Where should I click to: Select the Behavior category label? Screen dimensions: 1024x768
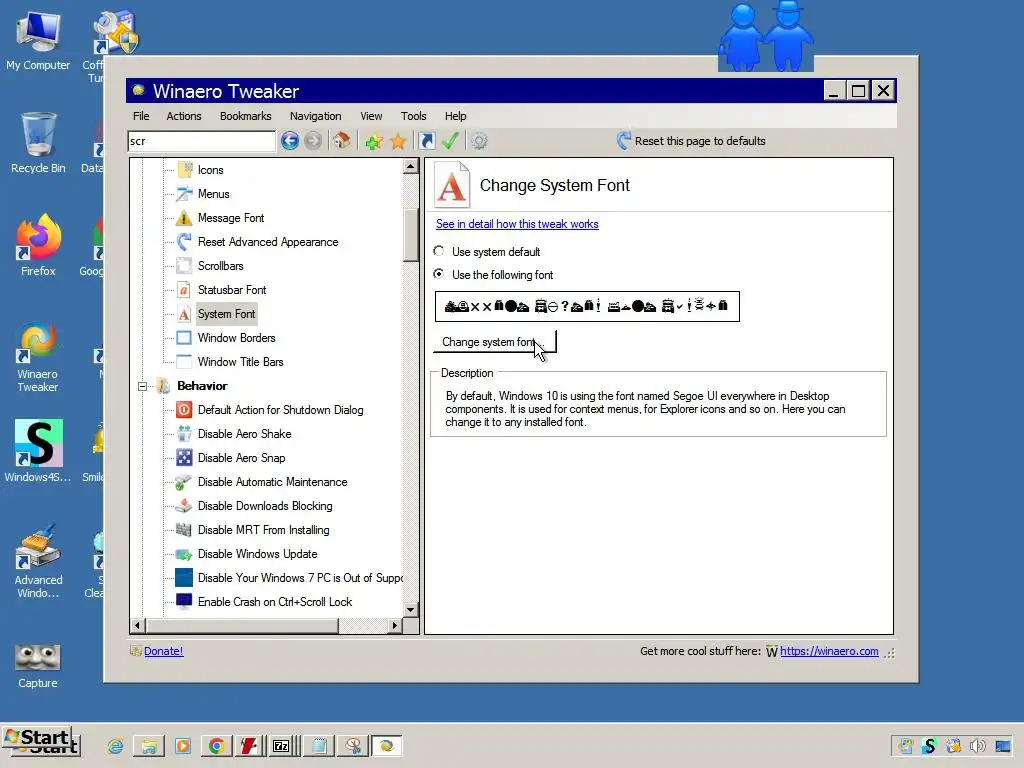pyautogui.click(x=202, y=386)
